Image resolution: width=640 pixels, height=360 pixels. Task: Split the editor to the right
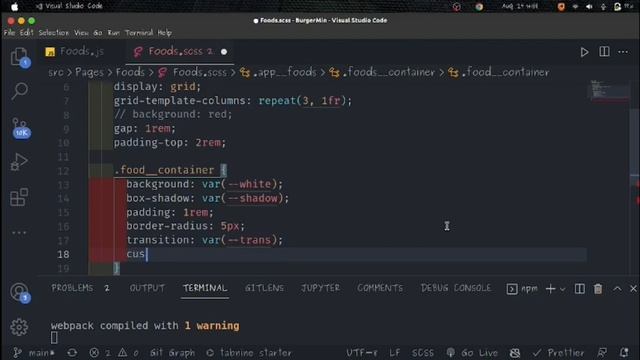(604, 52)
